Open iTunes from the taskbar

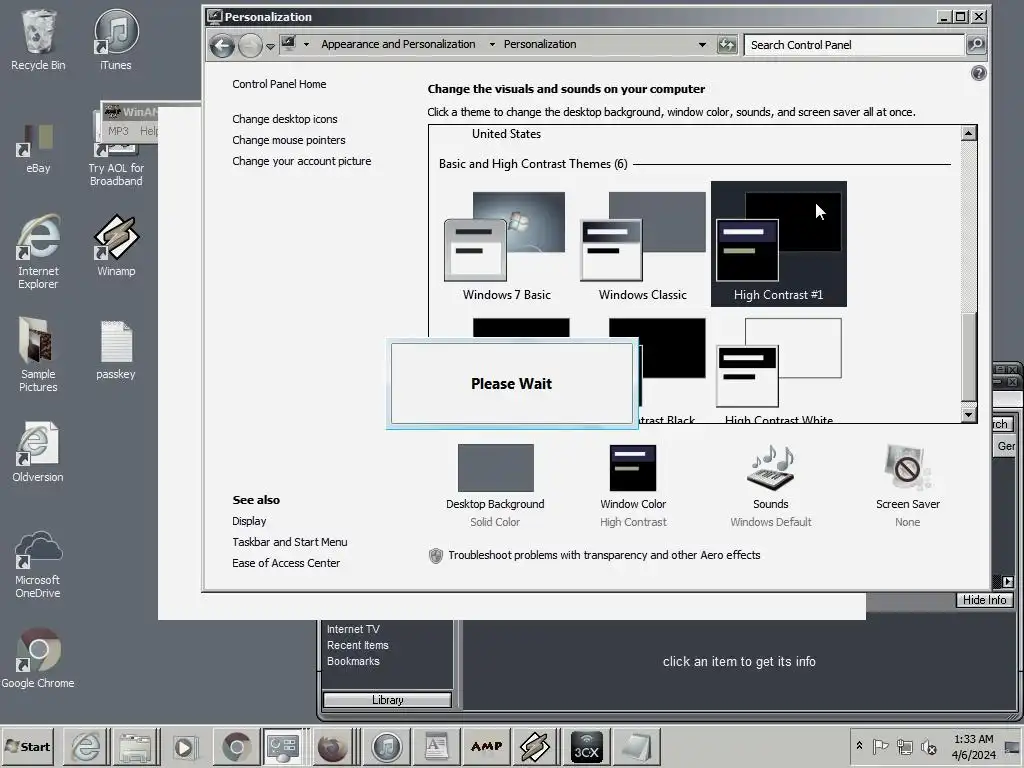coord(387,746)
